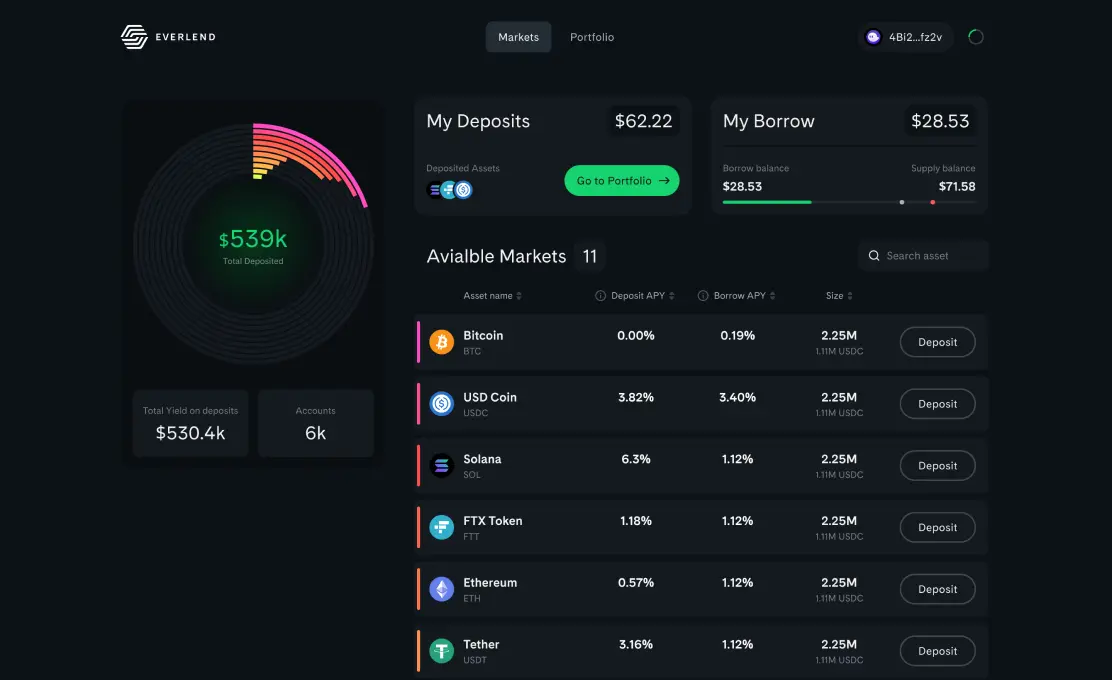Click the FTX Token icon
1112x680 pixels.
point(441,527)
